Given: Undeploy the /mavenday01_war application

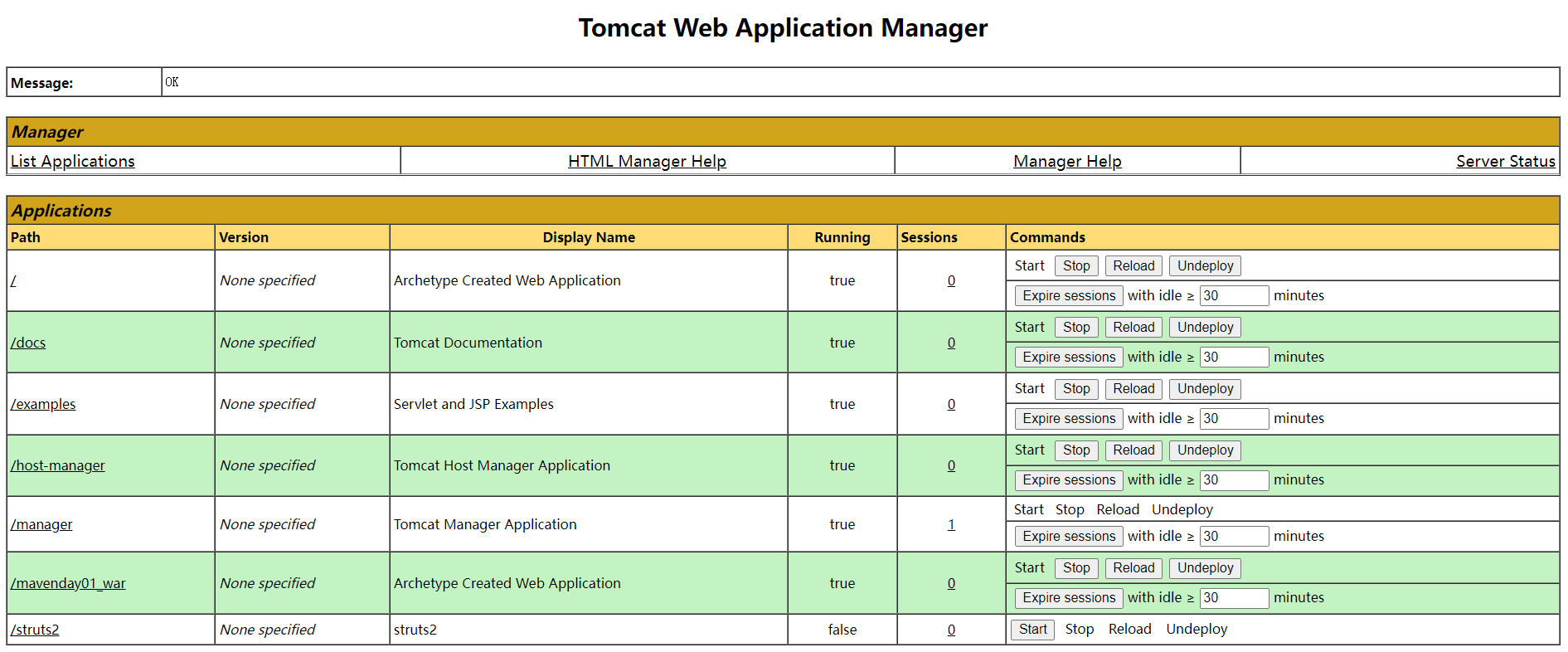Looking at the screenshot, I should click(x=1206, y=567).
